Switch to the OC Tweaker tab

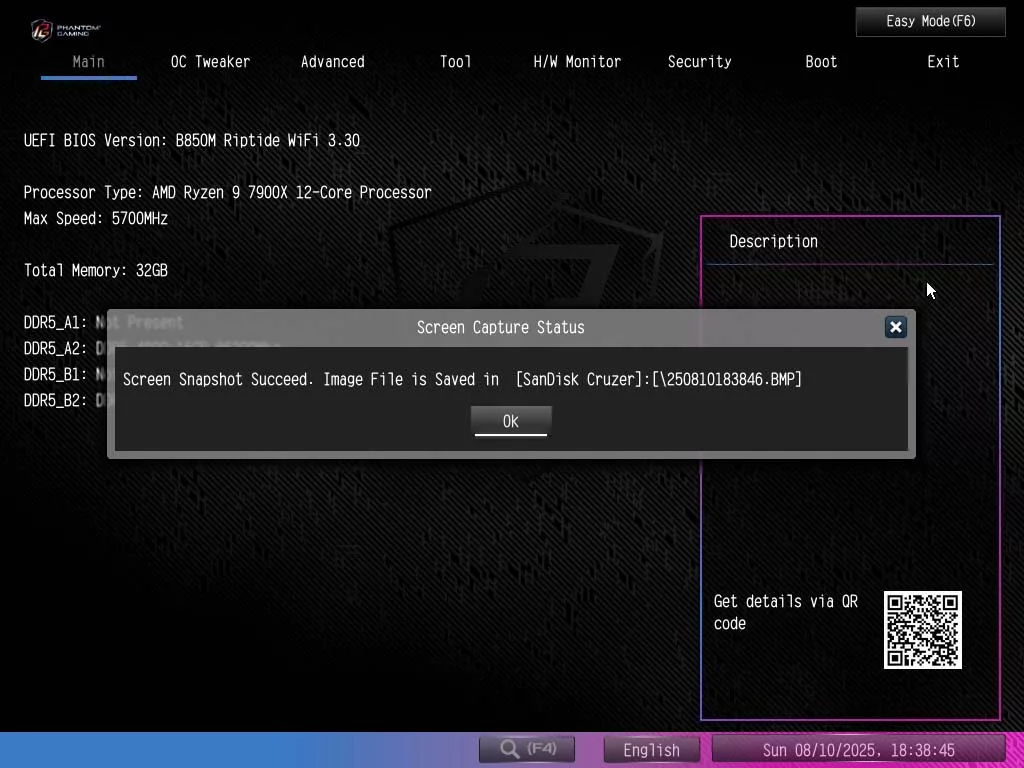click(x=210, y=62)
